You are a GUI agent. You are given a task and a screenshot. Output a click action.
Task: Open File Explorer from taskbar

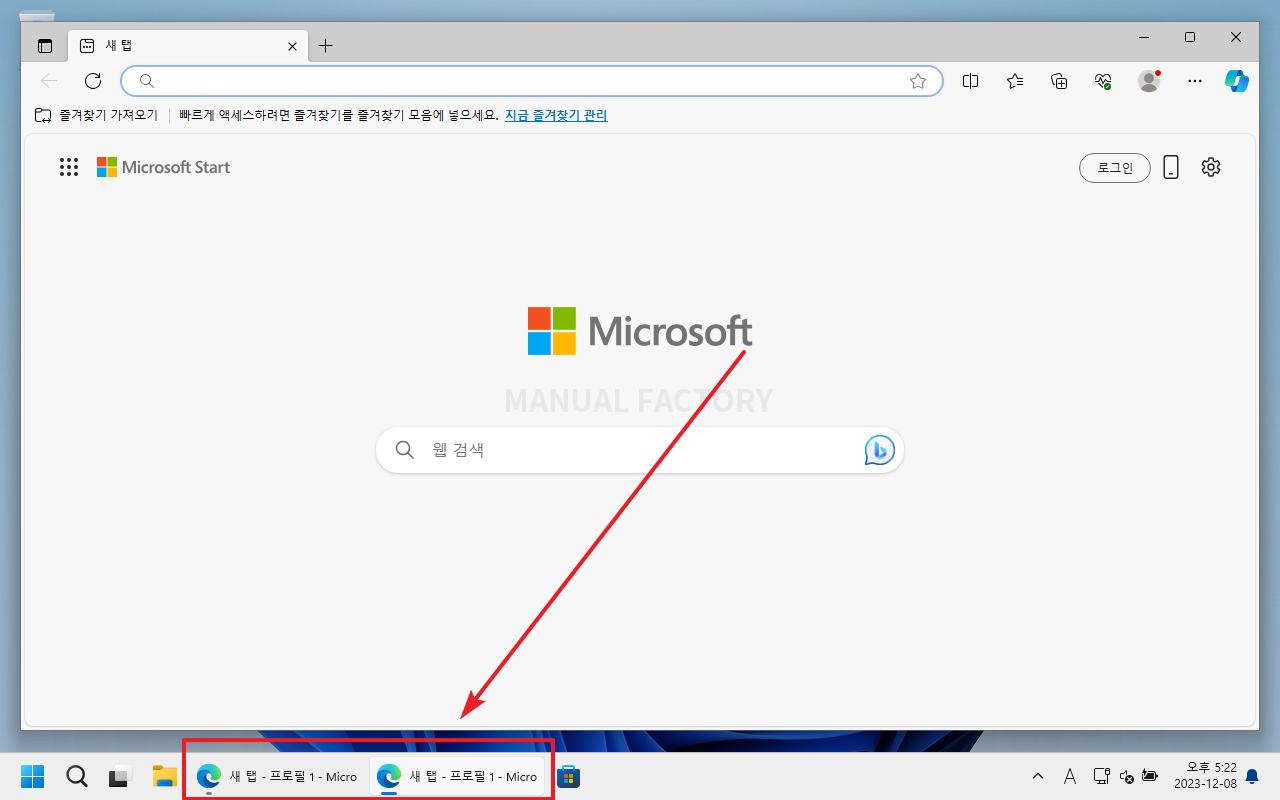165,776
